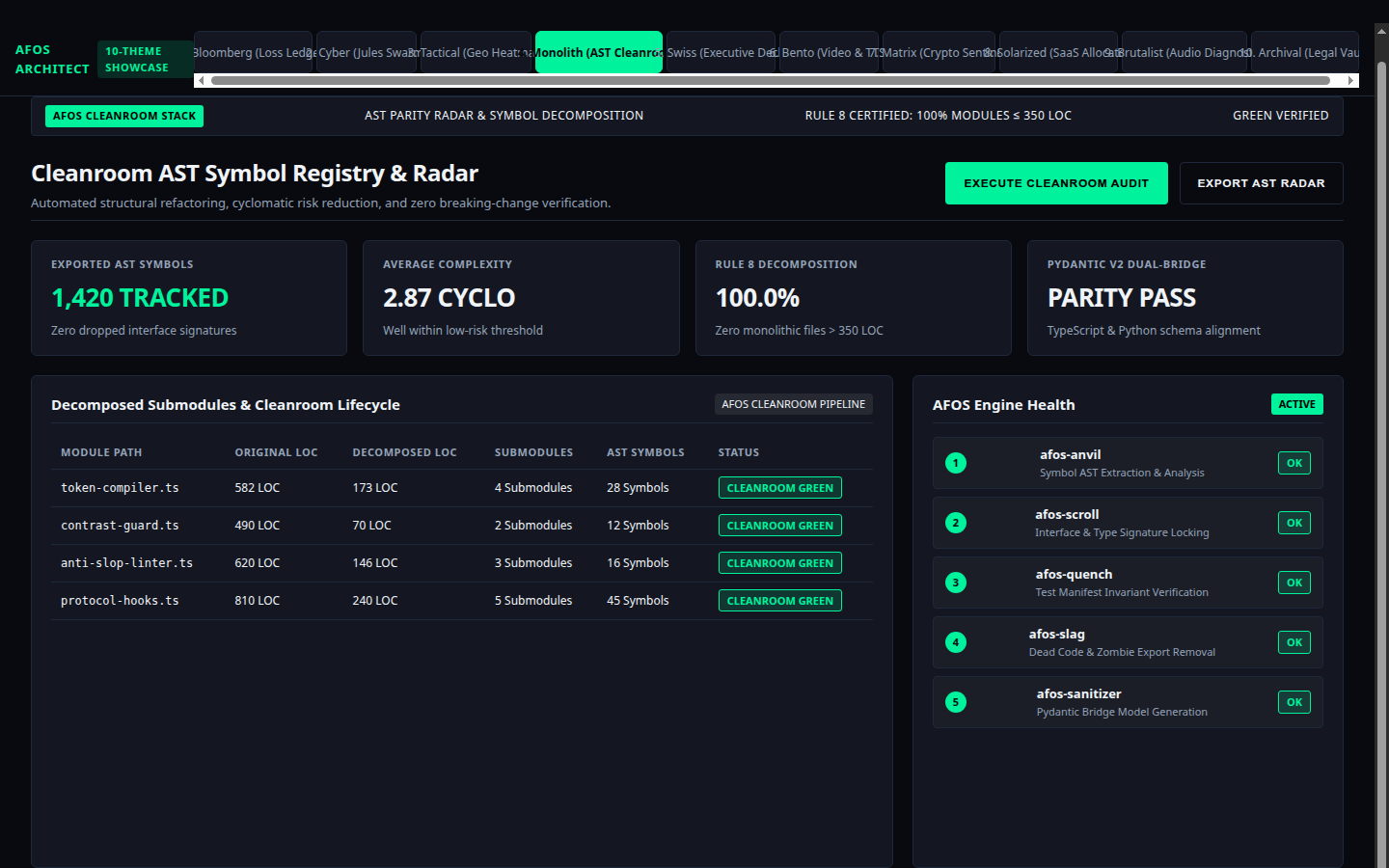This screenshot has height=868, width=1389.
Task: Click CLEANROOM GREEN status for token-compiler.ts
Action: pyautogui.click(x=779, y=488)
